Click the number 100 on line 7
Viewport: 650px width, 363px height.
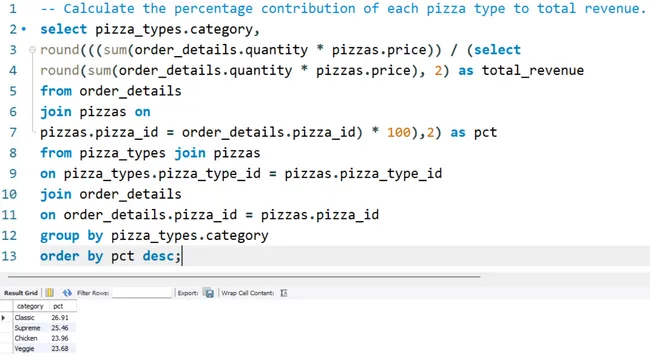coord(399,133)
